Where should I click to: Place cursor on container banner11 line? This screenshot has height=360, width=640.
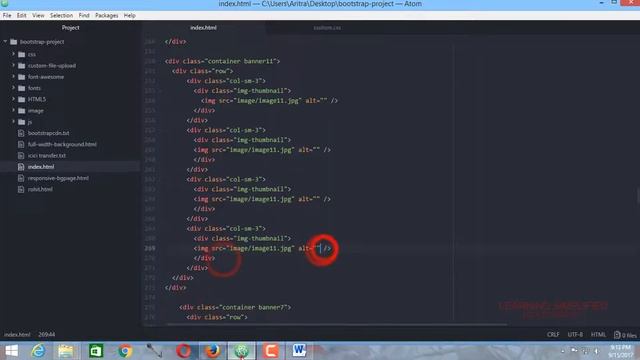pos(222,61)
